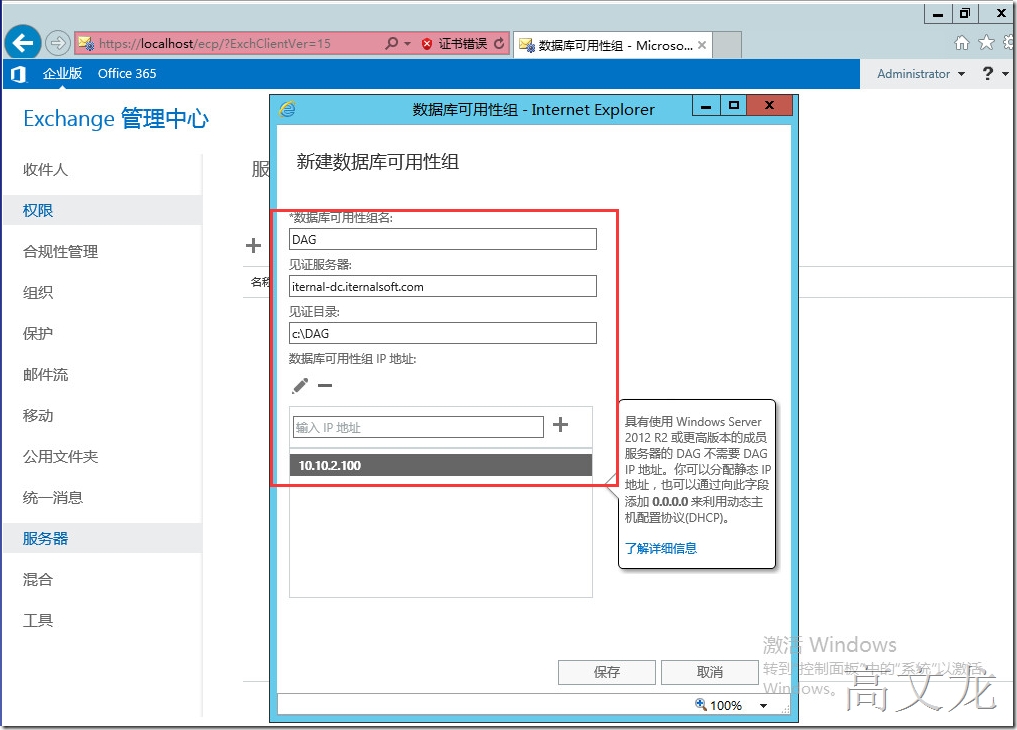This screenshot has width=1017, height=730.
Task: Maximize the dialog Internet Explorer window
Action: click(734, 106)
